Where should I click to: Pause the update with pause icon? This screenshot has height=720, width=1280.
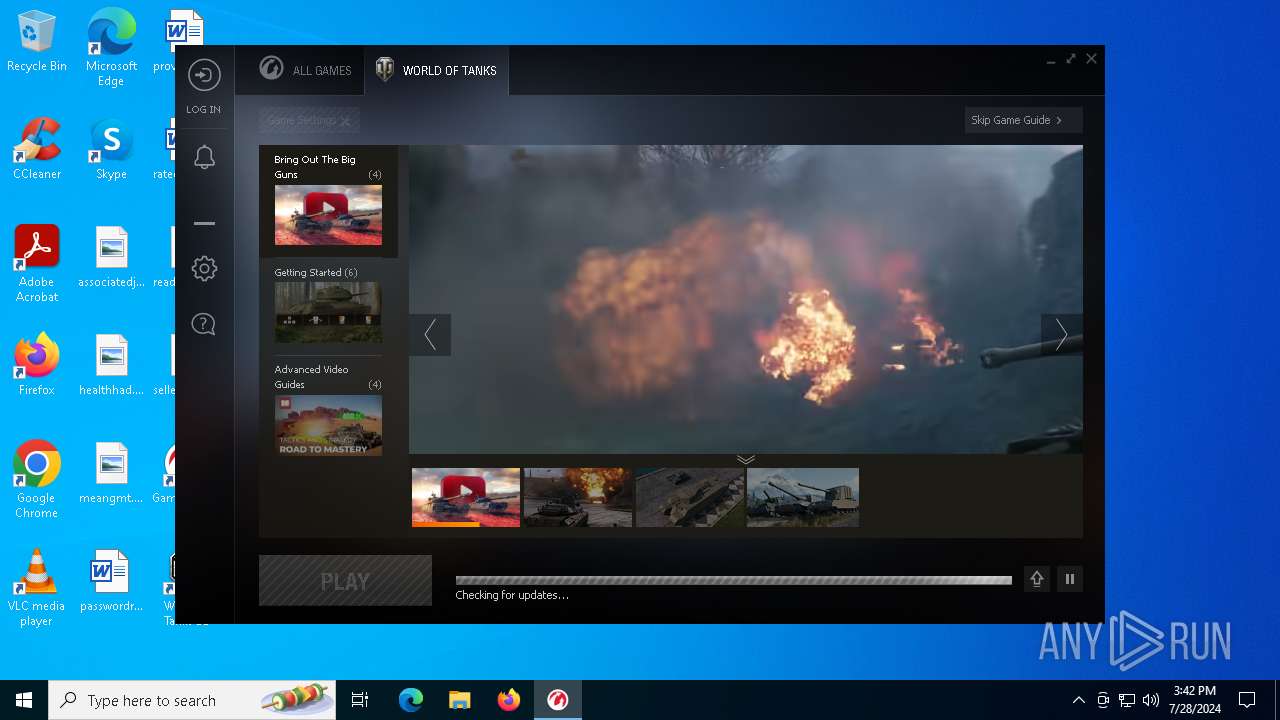click(x=1070, y=579)
